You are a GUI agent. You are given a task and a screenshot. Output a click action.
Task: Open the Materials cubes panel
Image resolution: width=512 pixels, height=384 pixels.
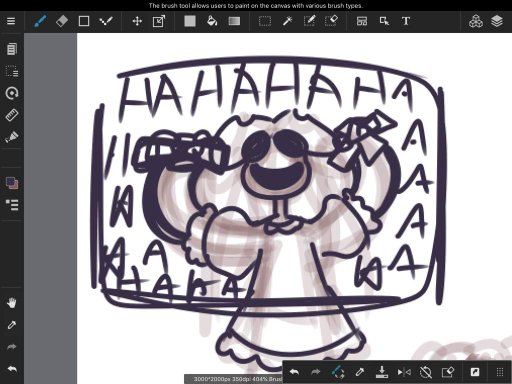point(476,21)
